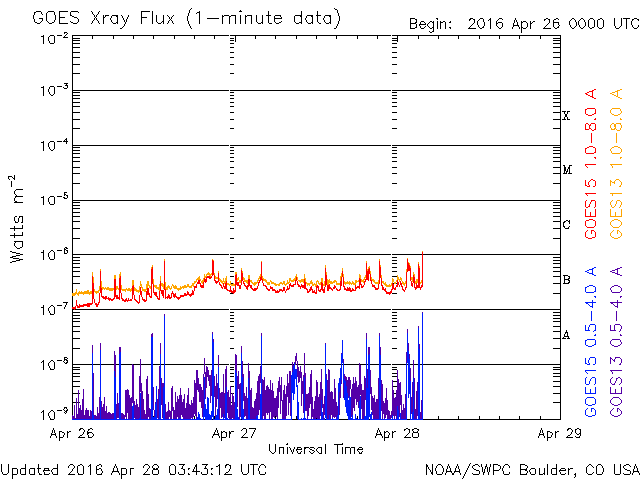Image resolution: width=640 pixels, height=480 pixels.
Task: Click the "Updated 2016 Apr 28 03:43:12 UTC" footer
Action: 134,470
